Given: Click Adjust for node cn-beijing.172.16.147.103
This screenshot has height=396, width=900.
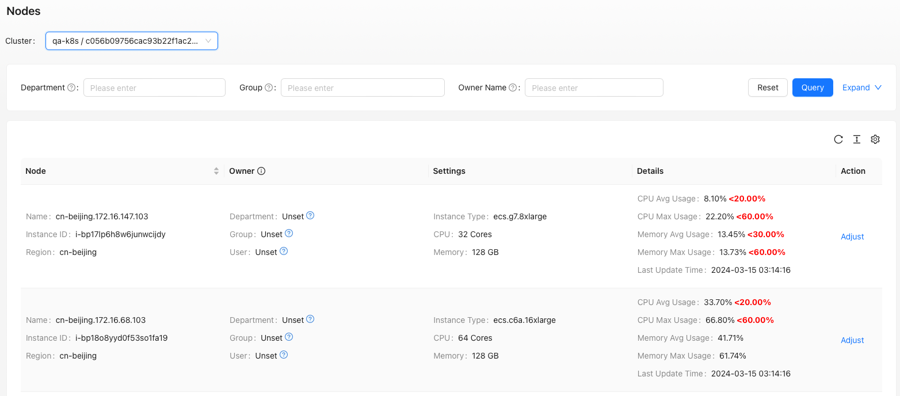Looking at the screenshot, I should (852, 236).
